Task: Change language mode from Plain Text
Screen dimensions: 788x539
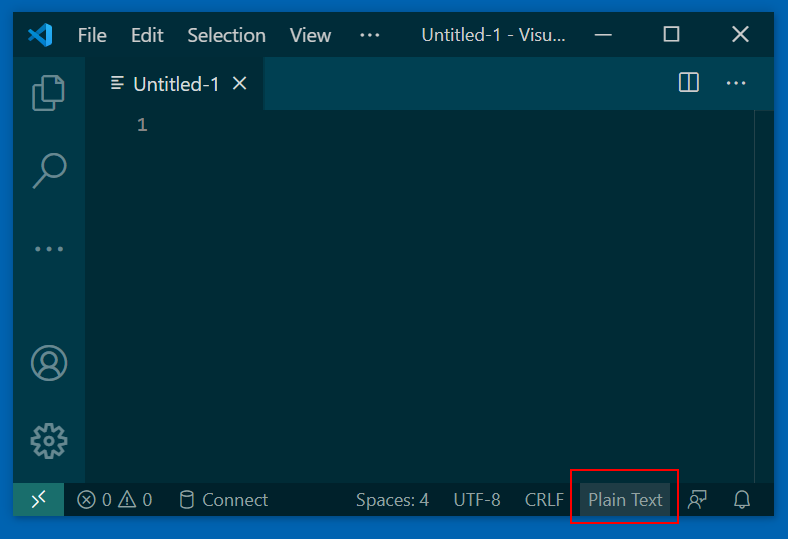Action: tap(625, 500)
